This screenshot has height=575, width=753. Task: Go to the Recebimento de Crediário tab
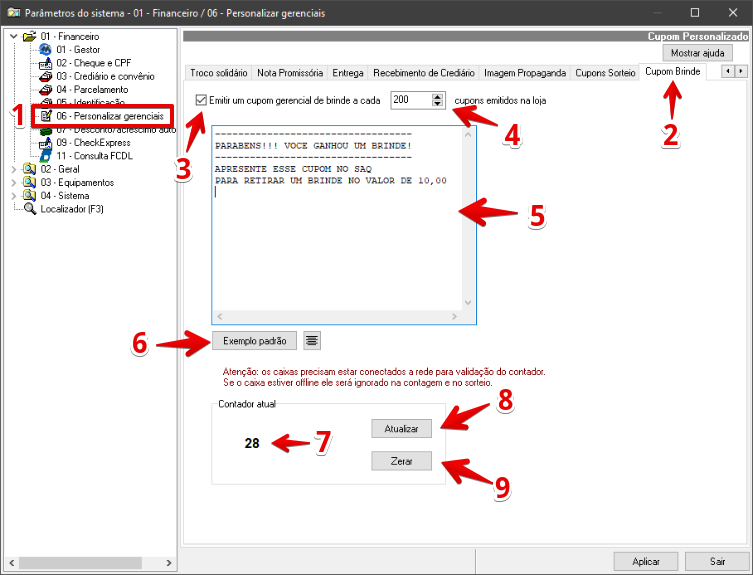(424, 73)
